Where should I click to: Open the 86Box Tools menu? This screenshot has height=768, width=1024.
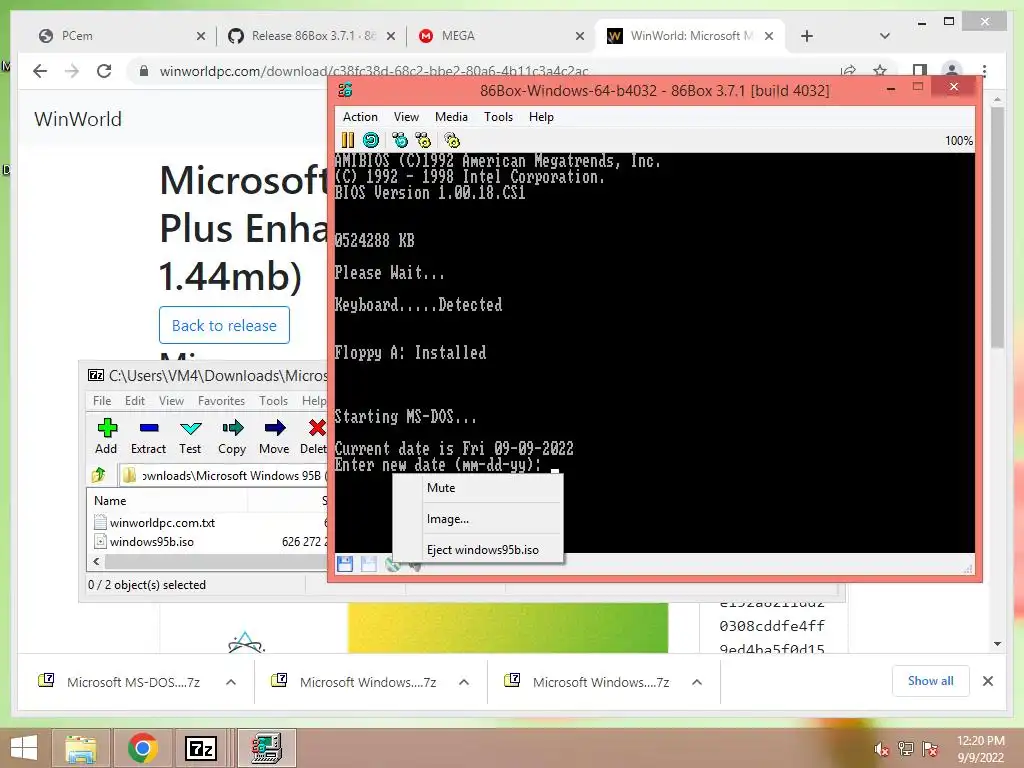point(498,117)
